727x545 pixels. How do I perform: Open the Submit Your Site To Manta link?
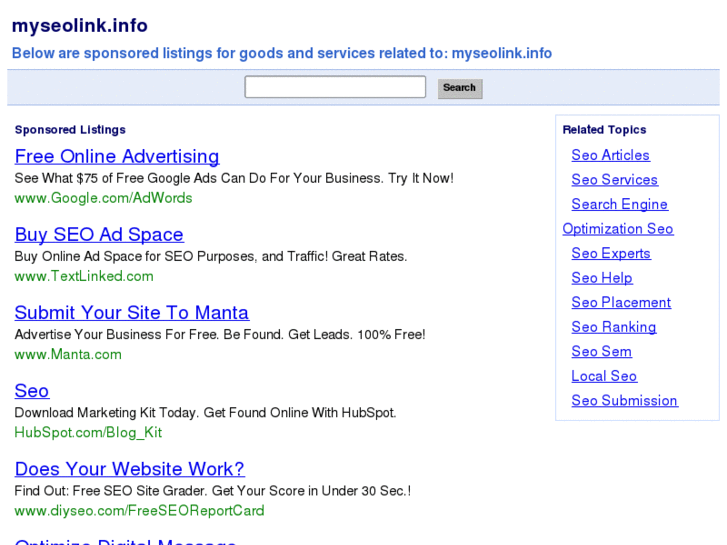coord(132,312)
